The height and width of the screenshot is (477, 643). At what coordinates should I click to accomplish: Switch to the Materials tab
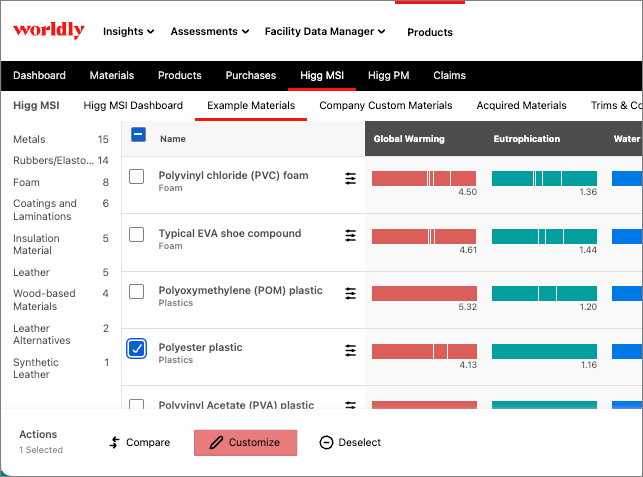(112, 75)
